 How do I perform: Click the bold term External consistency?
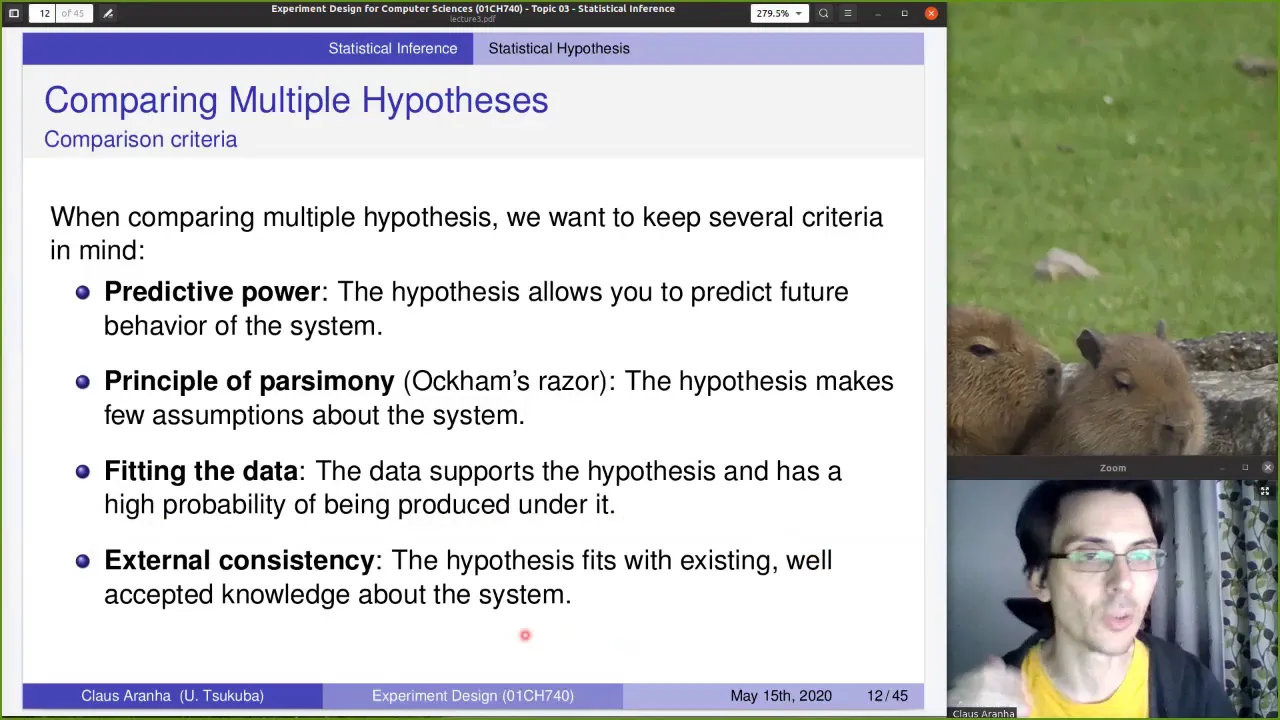pos(239,560)
